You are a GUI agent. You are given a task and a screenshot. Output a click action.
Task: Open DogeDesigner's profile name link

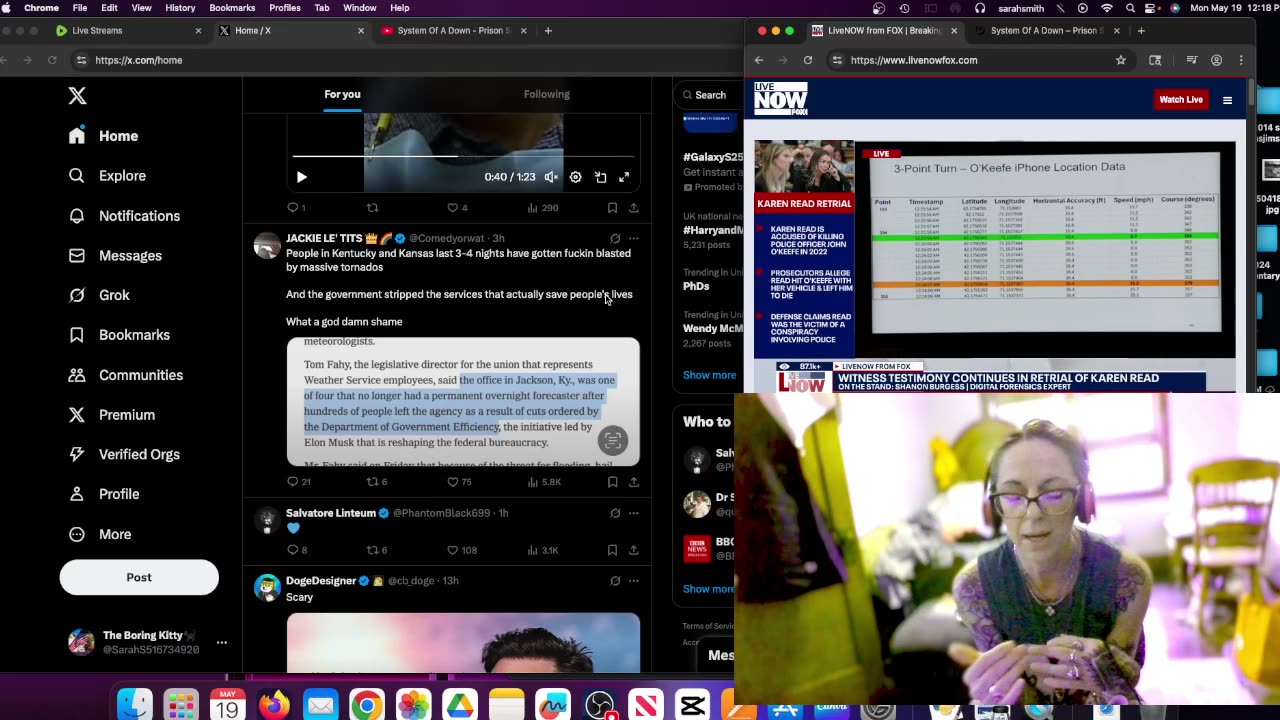pos(321,581)
